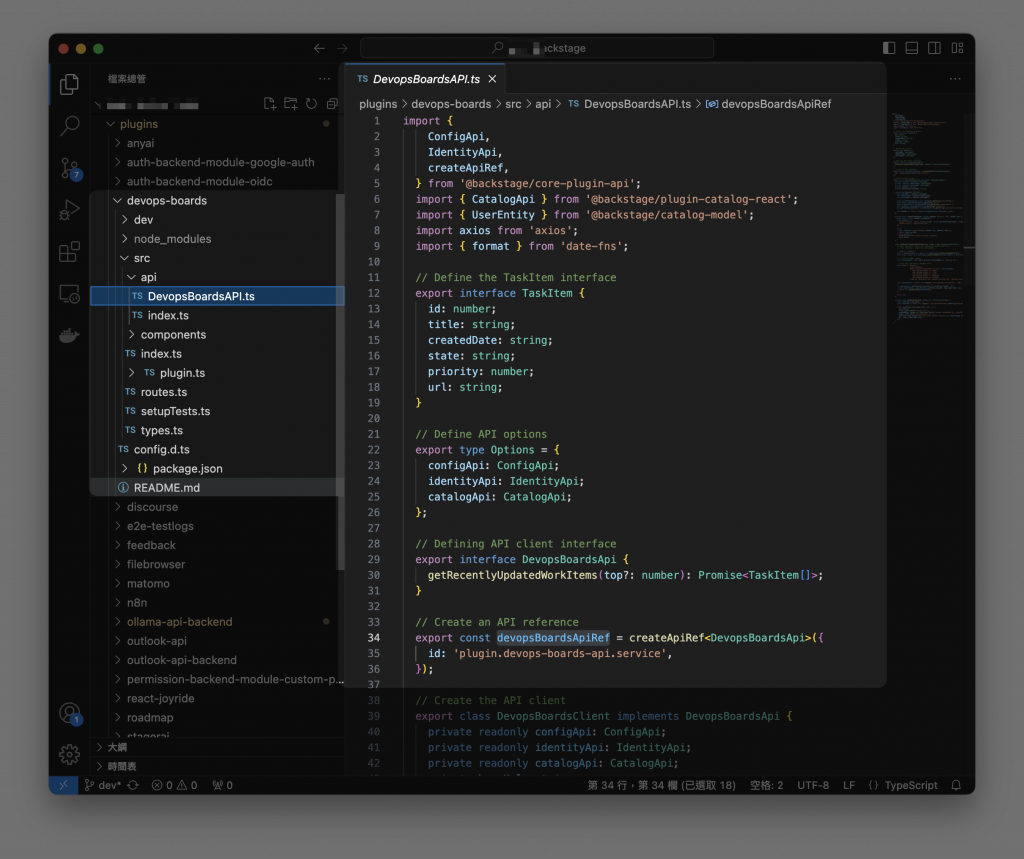Click plugins breadcrumb segment
This screenshot has width=1024, height=859.
click(x=377, y=104)
